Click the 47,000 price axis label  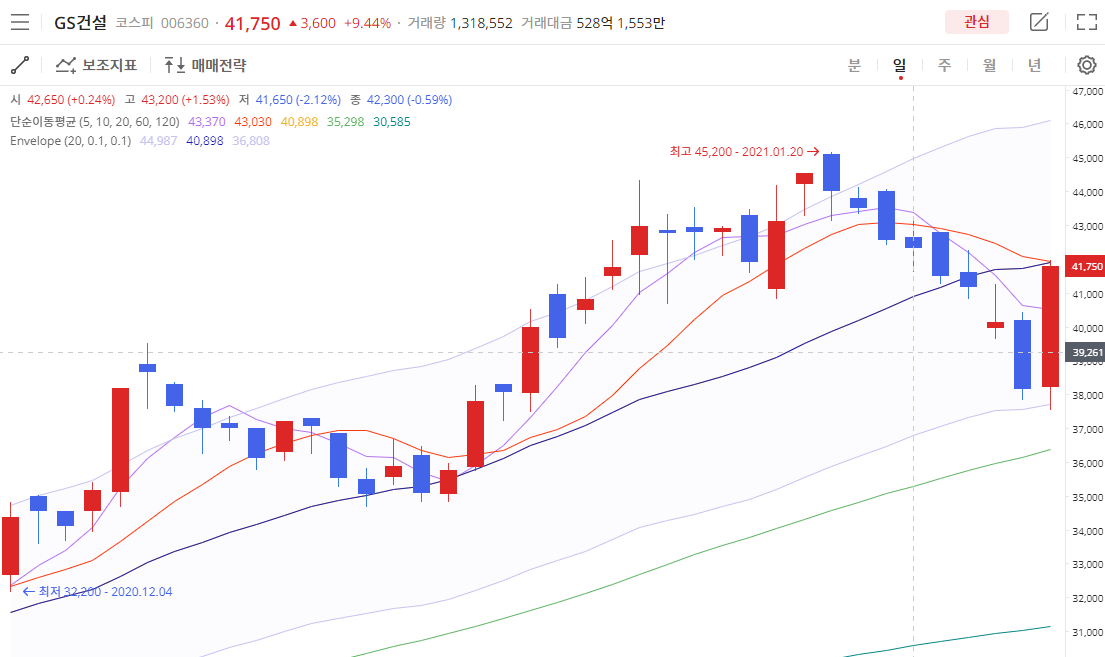(1087, 92)
